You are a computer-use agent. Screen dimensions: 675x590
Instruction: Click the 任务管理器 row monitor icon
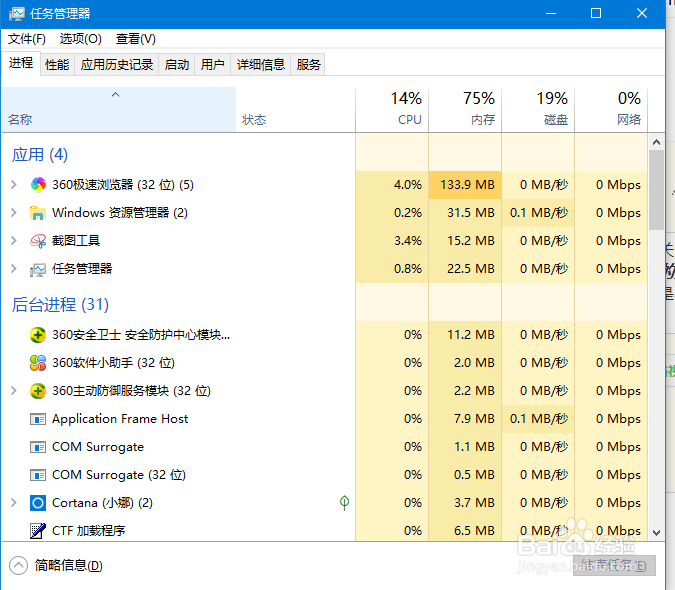click(38, 269)
